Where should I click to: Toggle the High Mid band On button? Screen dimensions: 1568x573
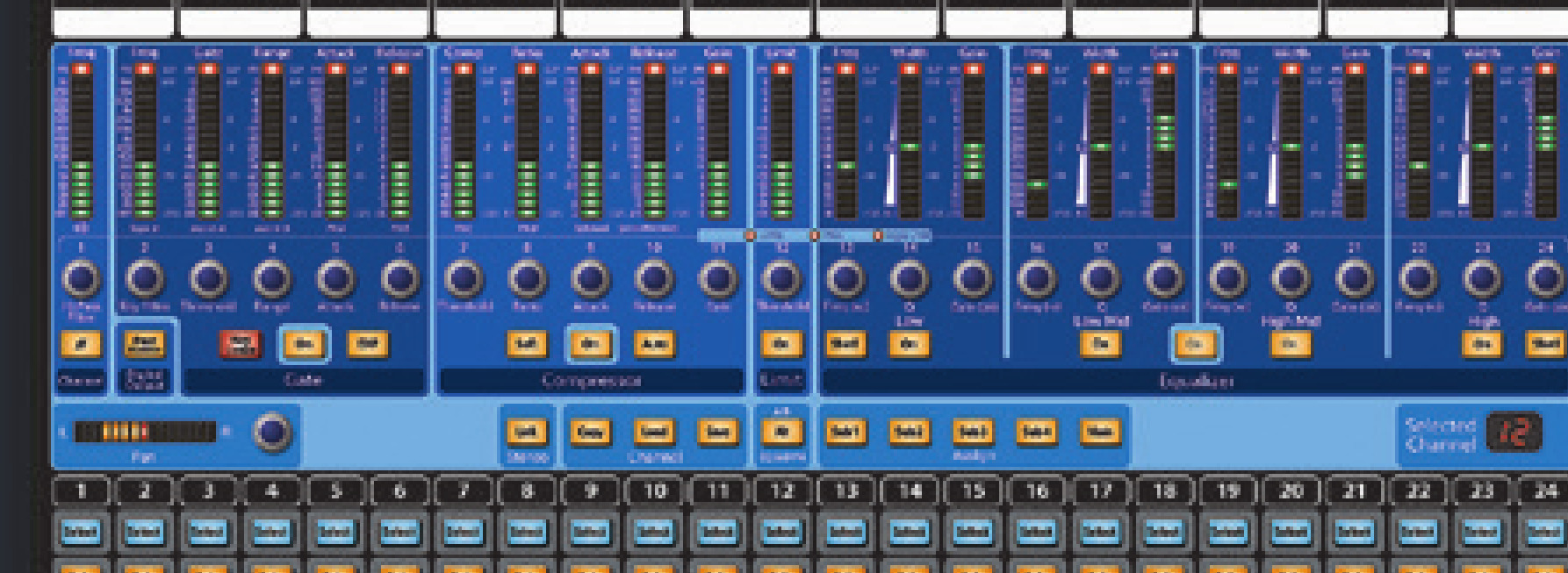click(x=1291, y=344)
